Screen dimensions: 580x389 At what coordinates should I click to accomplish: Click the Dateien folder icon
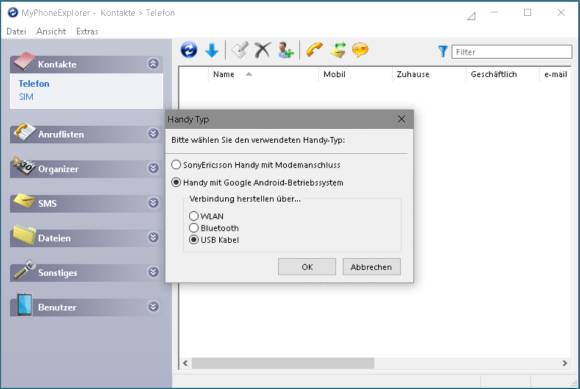[x=24, y=235]
